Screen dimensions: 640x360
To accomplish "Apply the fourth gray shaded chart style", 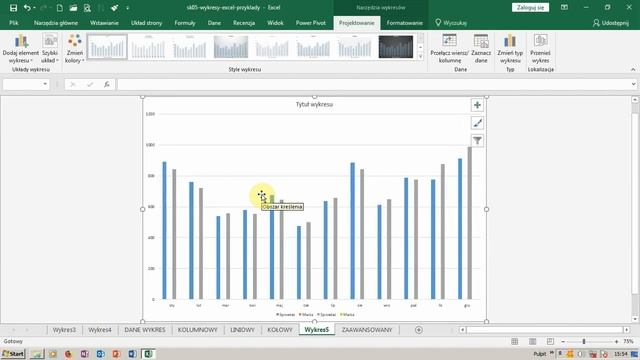I will tap(231, 47).
